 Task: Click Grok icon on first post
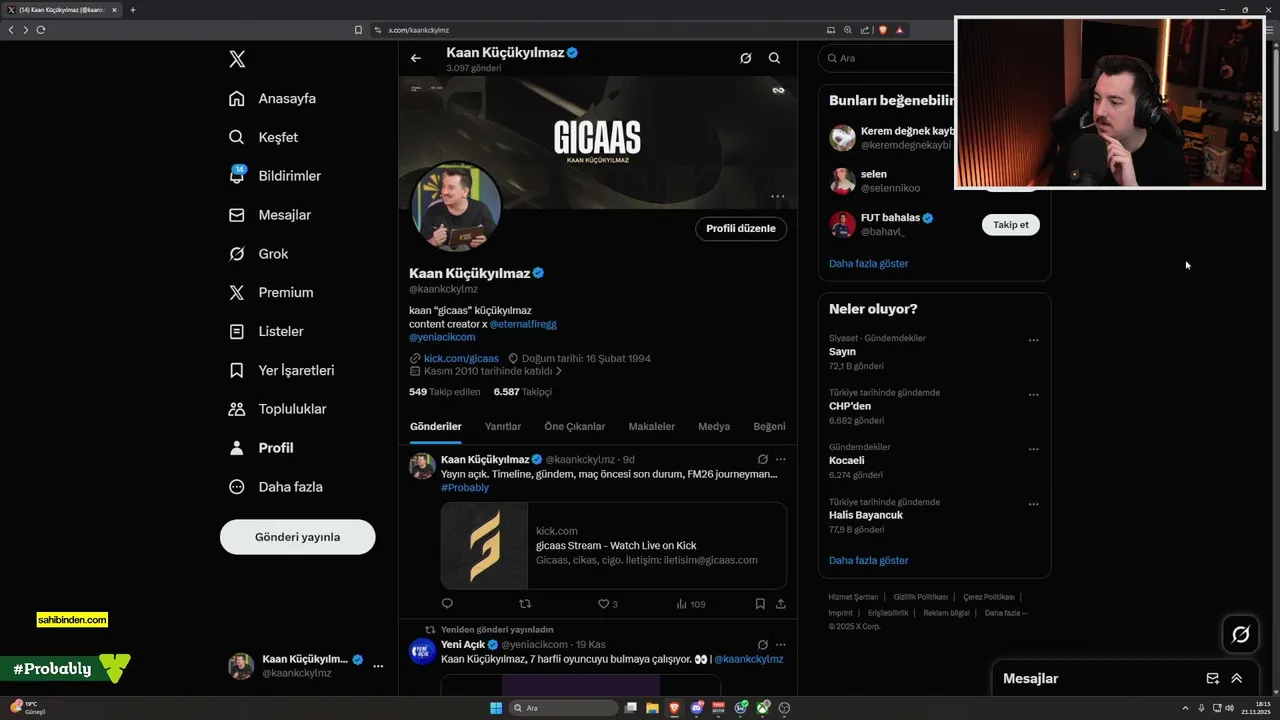[763, 460]
